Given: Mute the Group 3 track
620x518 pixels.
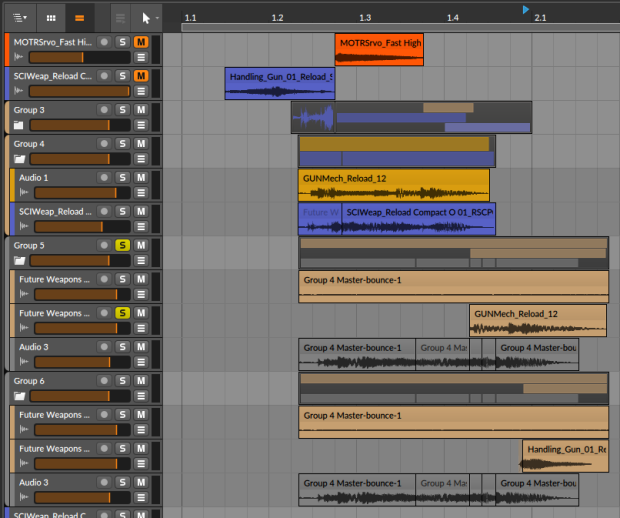Looking at the screenshot, I should coord(141,110).
